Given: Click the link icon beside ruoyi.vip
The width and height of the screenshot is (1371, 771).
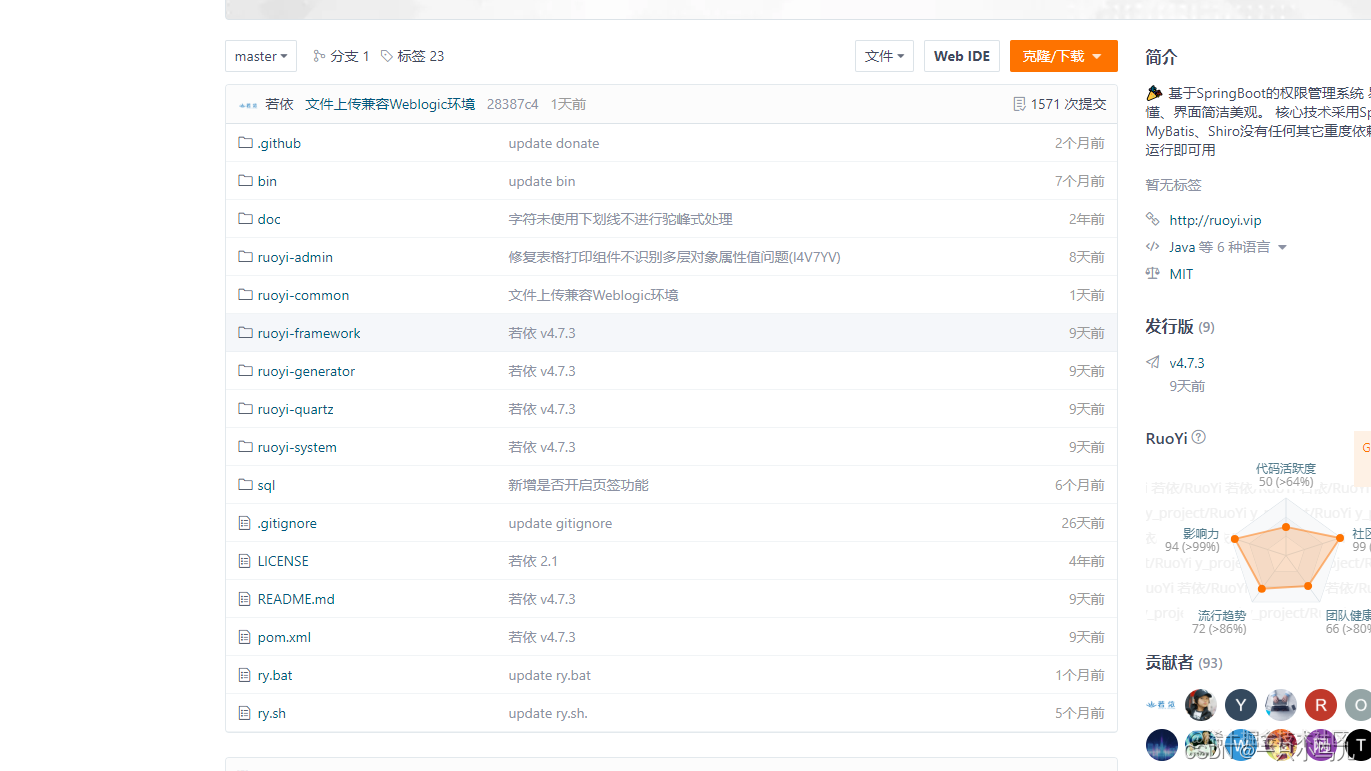Looking at the screenshot, I should pos(1152,220).
